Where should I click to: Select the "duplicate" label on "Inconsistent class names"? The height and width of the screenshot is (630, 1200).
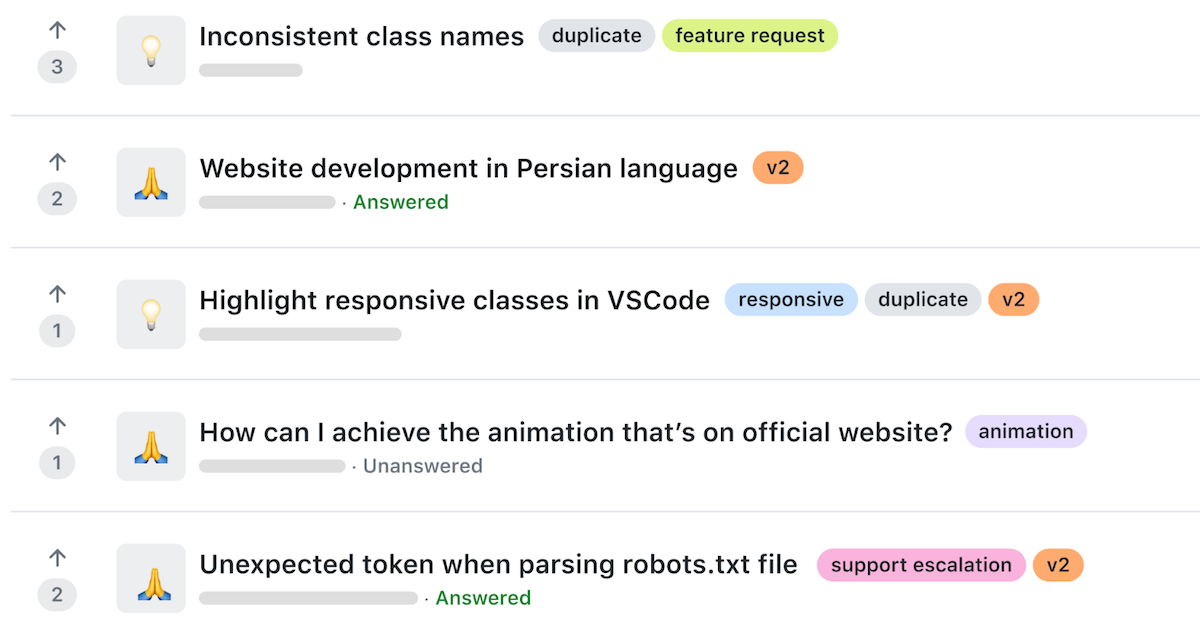[x=596, y=35]
